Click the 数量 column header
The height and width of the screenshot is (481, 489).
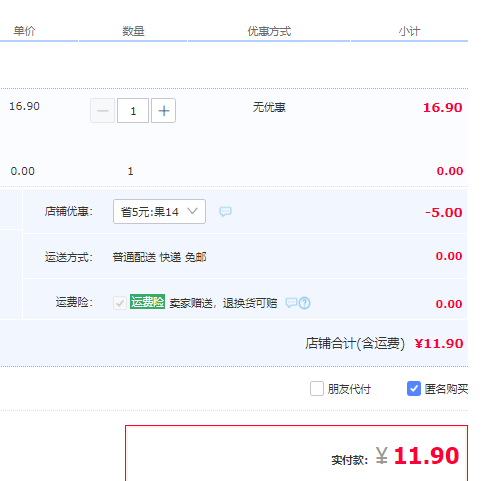(x=133, y=31)
